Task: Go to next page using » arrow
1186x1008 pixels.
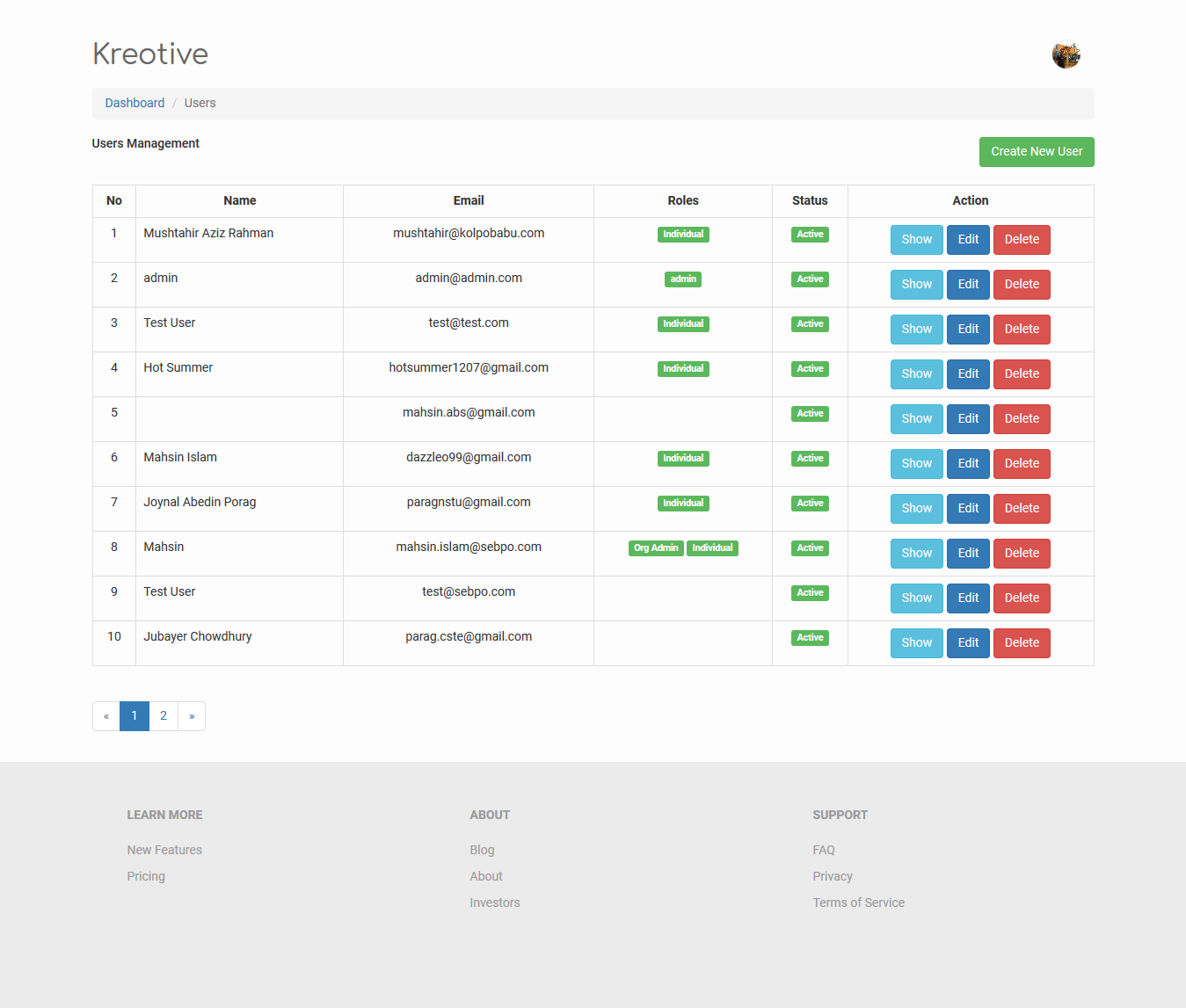Action: point(192,716)
